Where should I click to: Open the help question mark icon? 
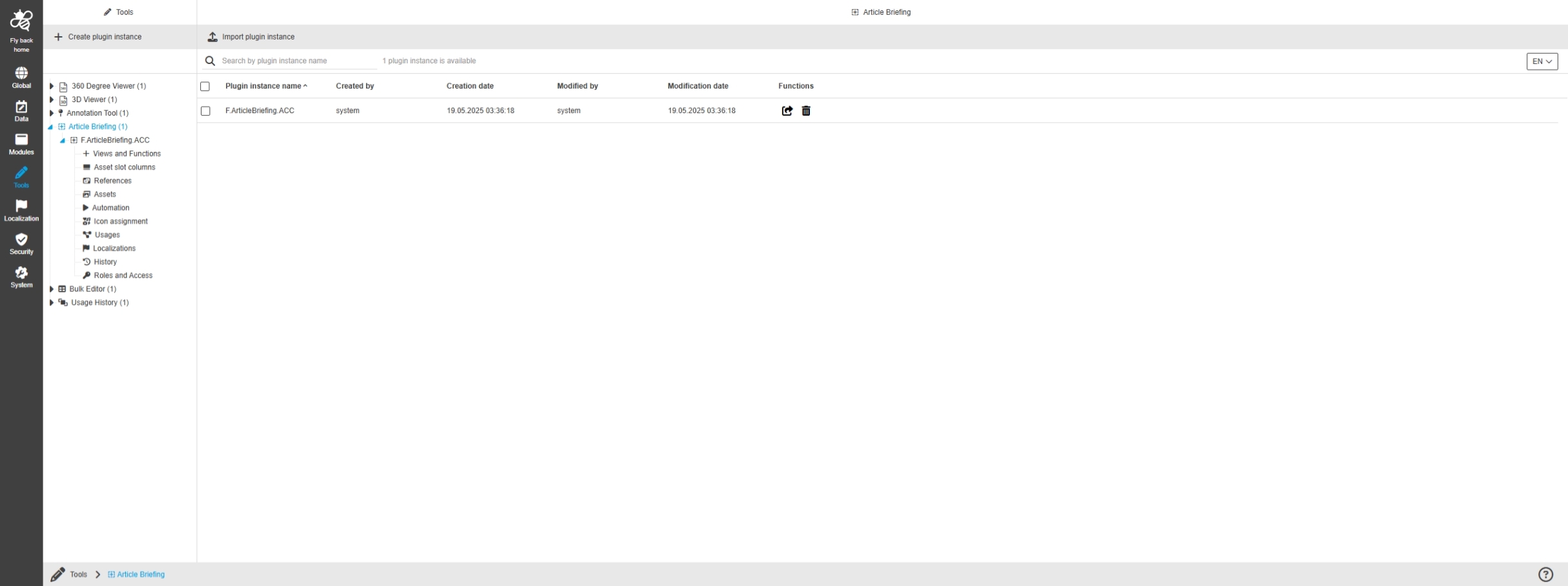[x=1545, y=574]
